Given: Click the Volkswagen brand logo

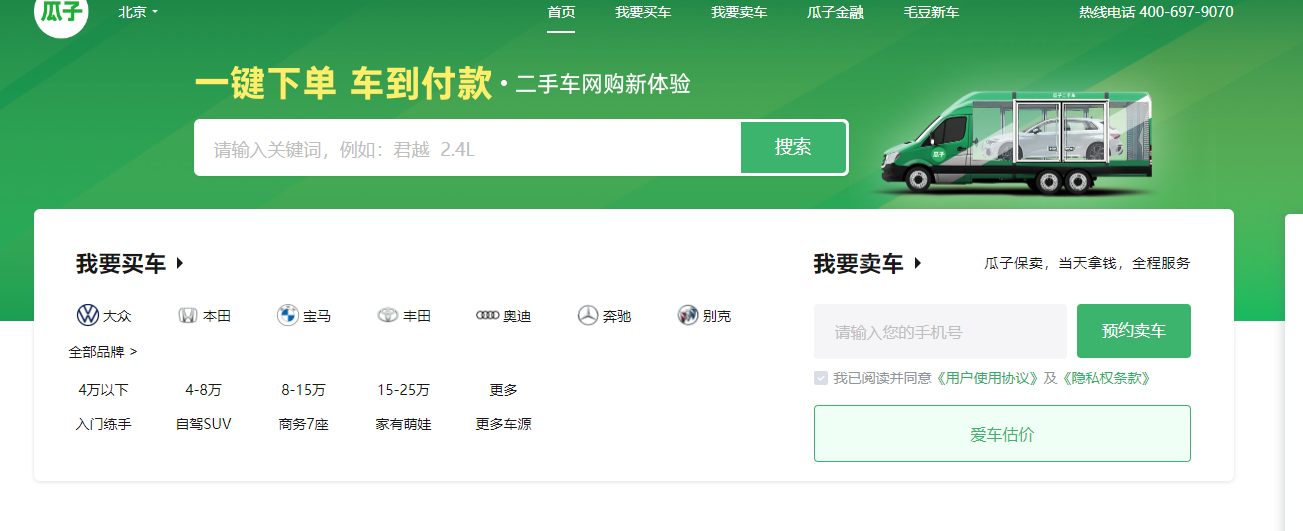Looking at the screenshot, I should point(88,316).
